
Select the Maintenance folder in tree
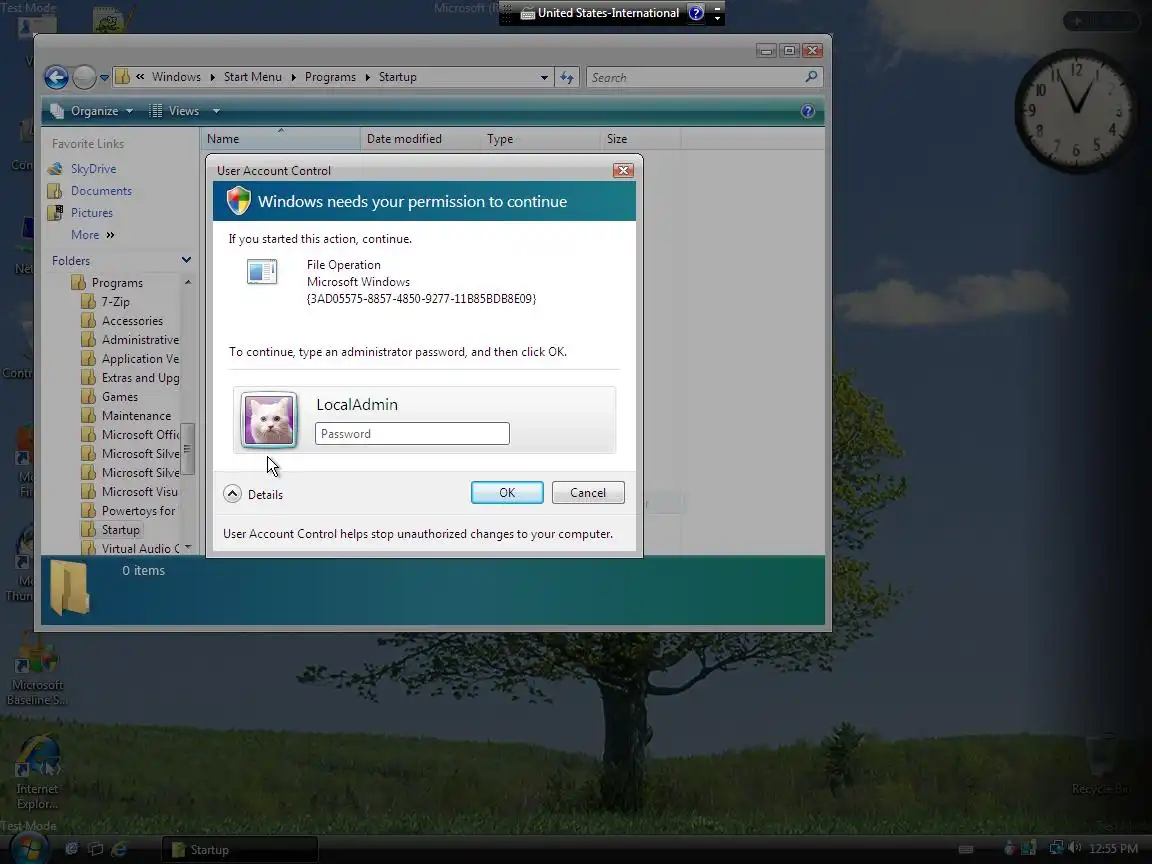point(126,416)
